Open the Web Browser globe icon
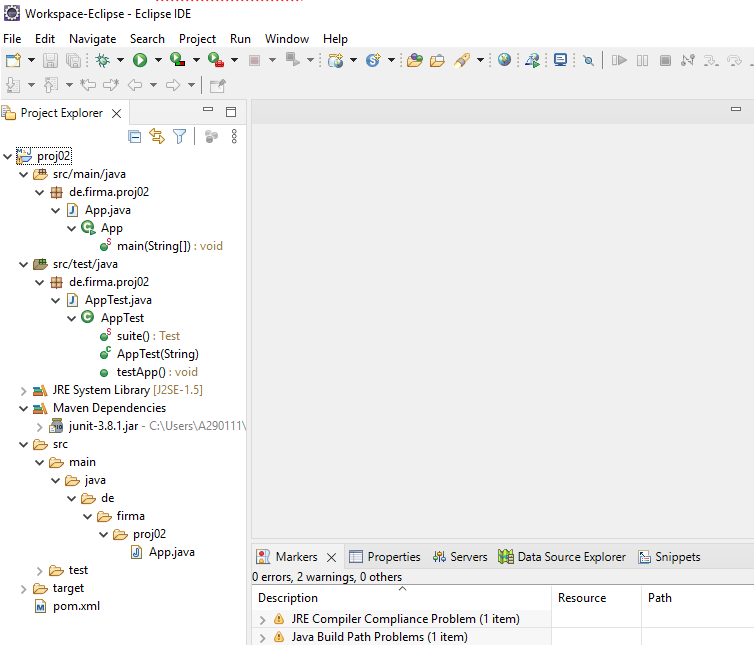 point(504,60)
